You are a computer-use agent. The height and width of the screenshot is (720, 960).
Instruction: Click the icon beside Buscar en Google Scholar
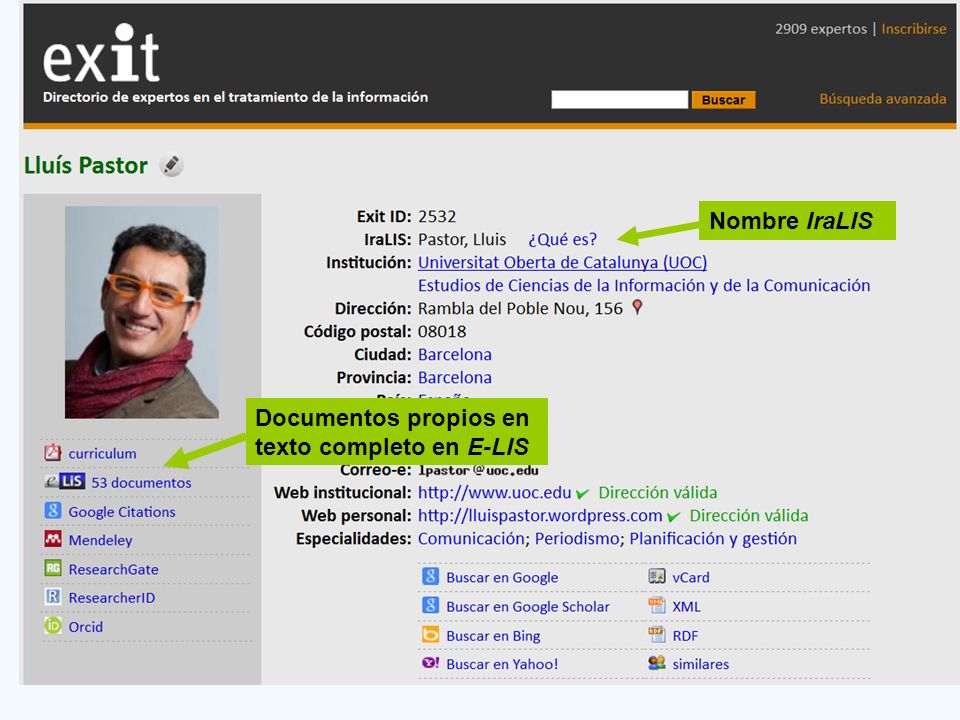pos(430,606)
